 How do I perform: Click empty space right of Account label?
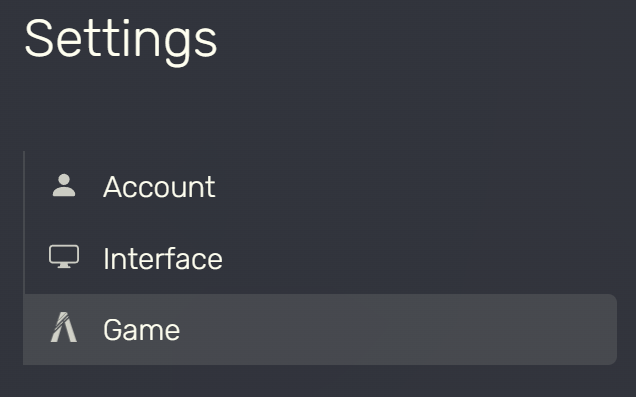[x=416, y=187]
